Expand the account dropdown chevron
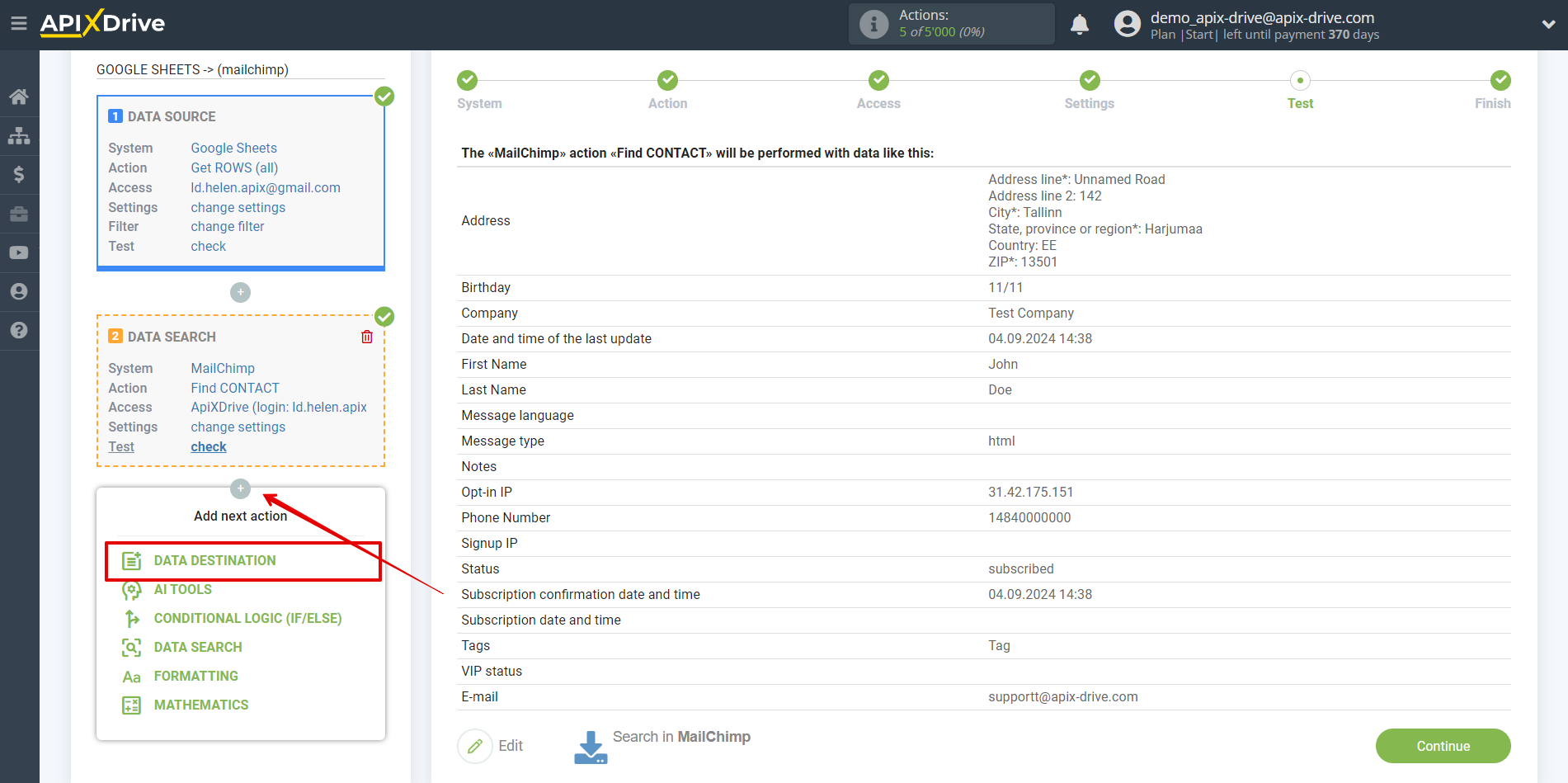The width and height of the screenshot is (1568, 783). point(1548,25)
